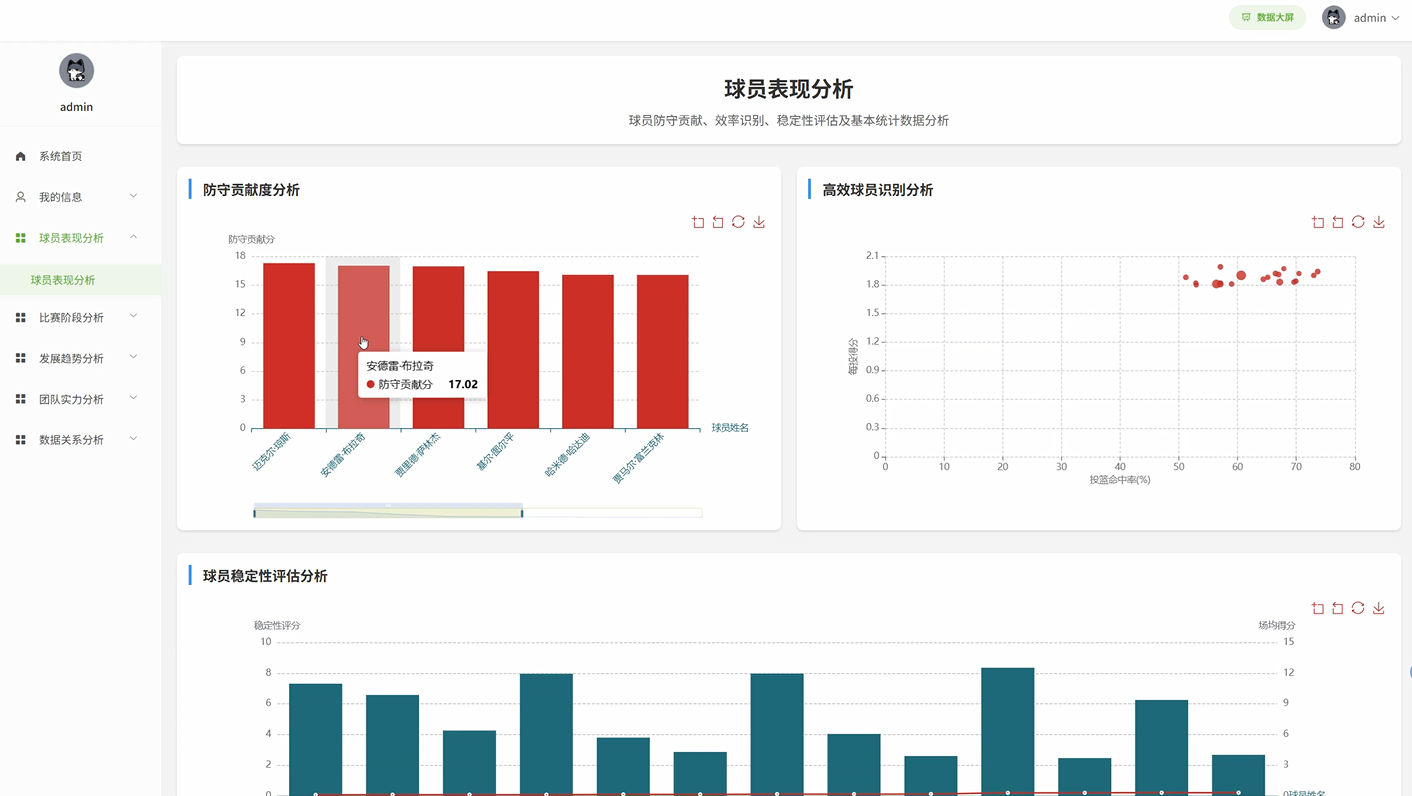The image size is (1412, 796).
Task: Open the 系统首页 home menu item
Action: click(x=80, y=156)
